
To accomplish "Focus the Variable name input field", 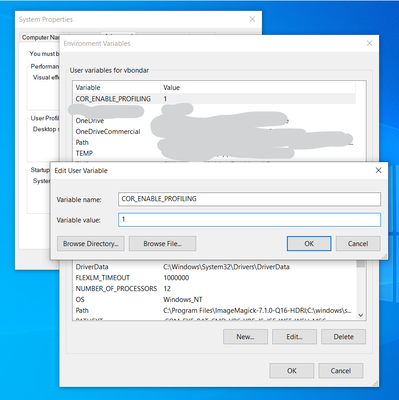I will [x=249, y=199].
